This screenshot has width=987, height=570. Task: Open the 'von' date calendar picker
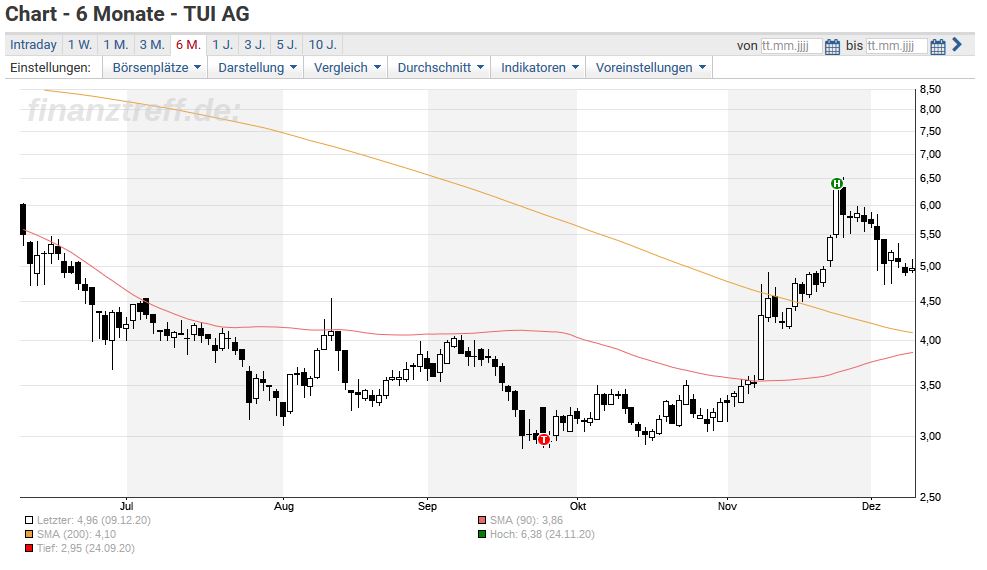click(832, 47)
